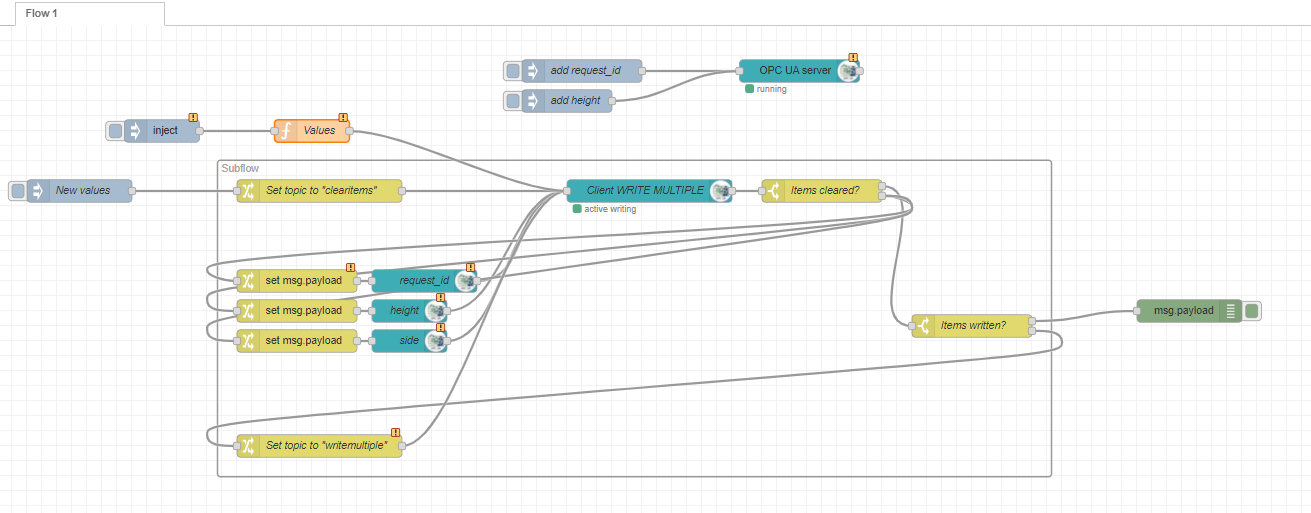
Task: Click output port of Client WRITE MULTIPLE node
Action: click(x=732, y=191)
